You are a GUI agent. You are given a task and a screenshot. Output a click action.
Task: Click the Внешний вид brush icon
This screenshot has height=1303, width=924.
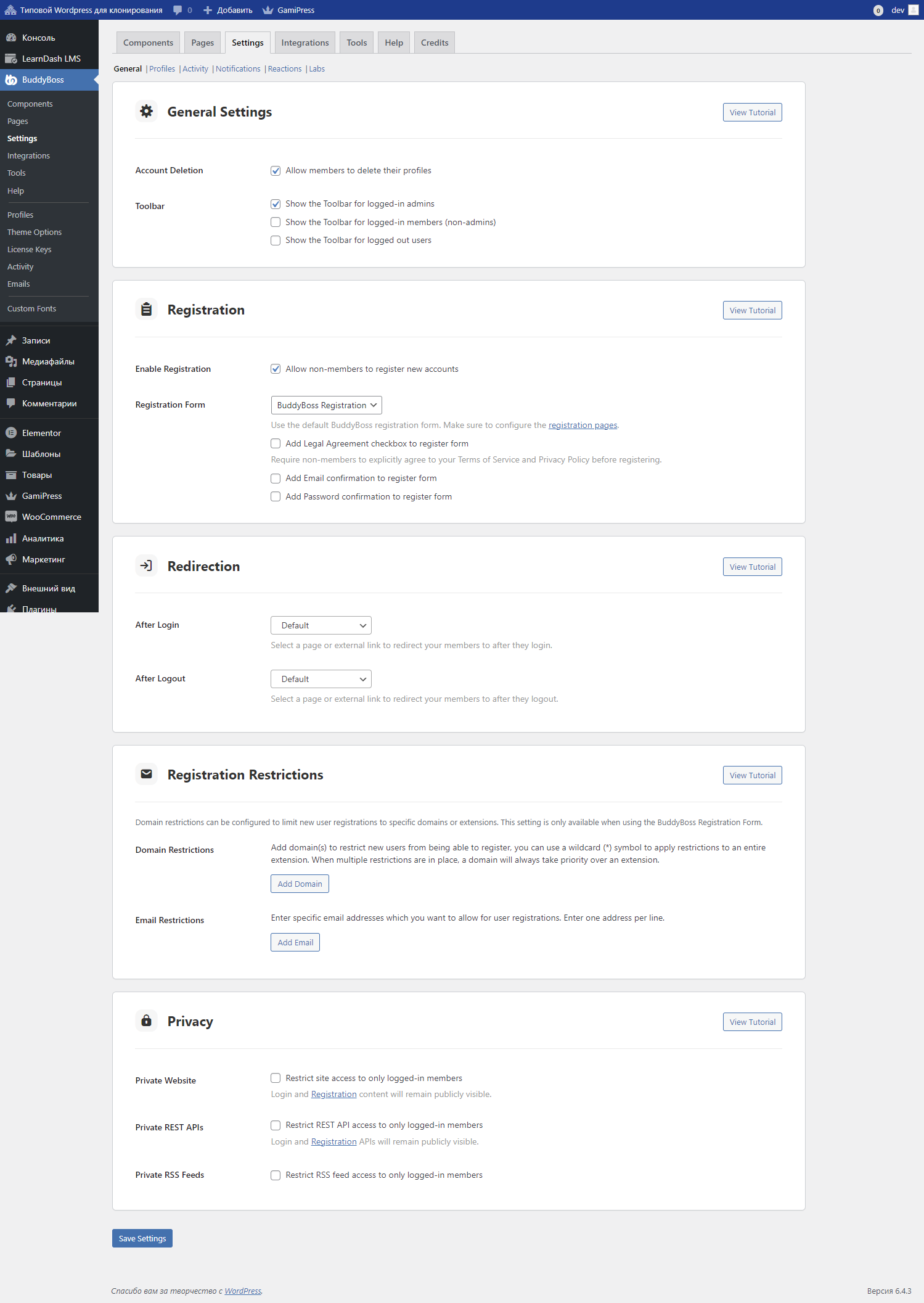click(x=11, y=588)
